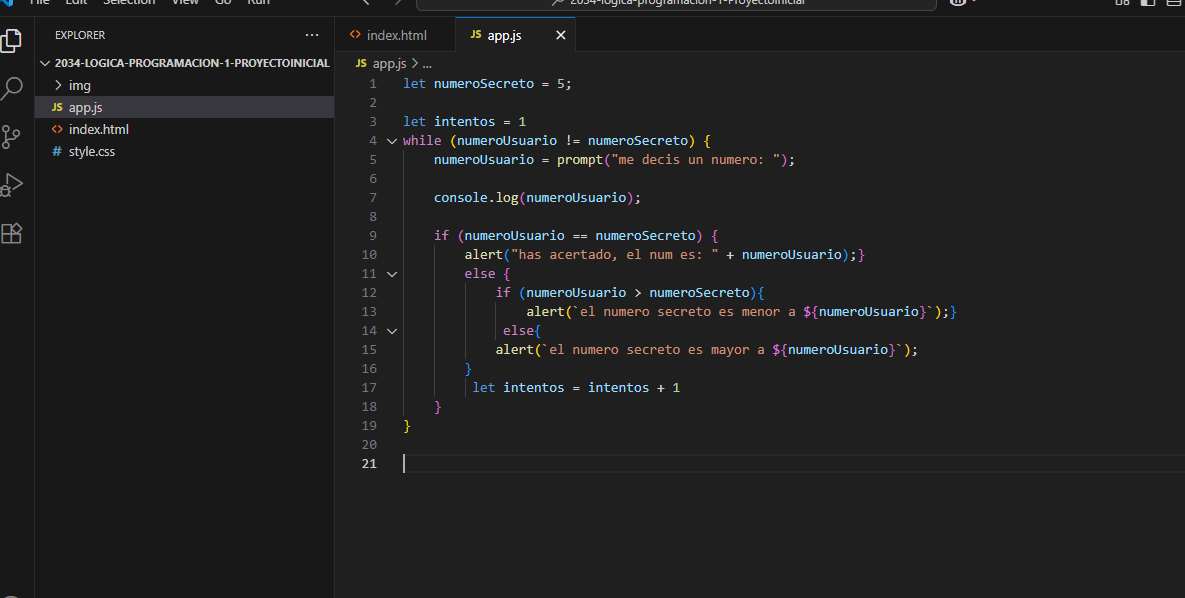This screenshot has height=598, width=1185.
Task: Close the app.js editor tab
Action: (x=561, y=35)
